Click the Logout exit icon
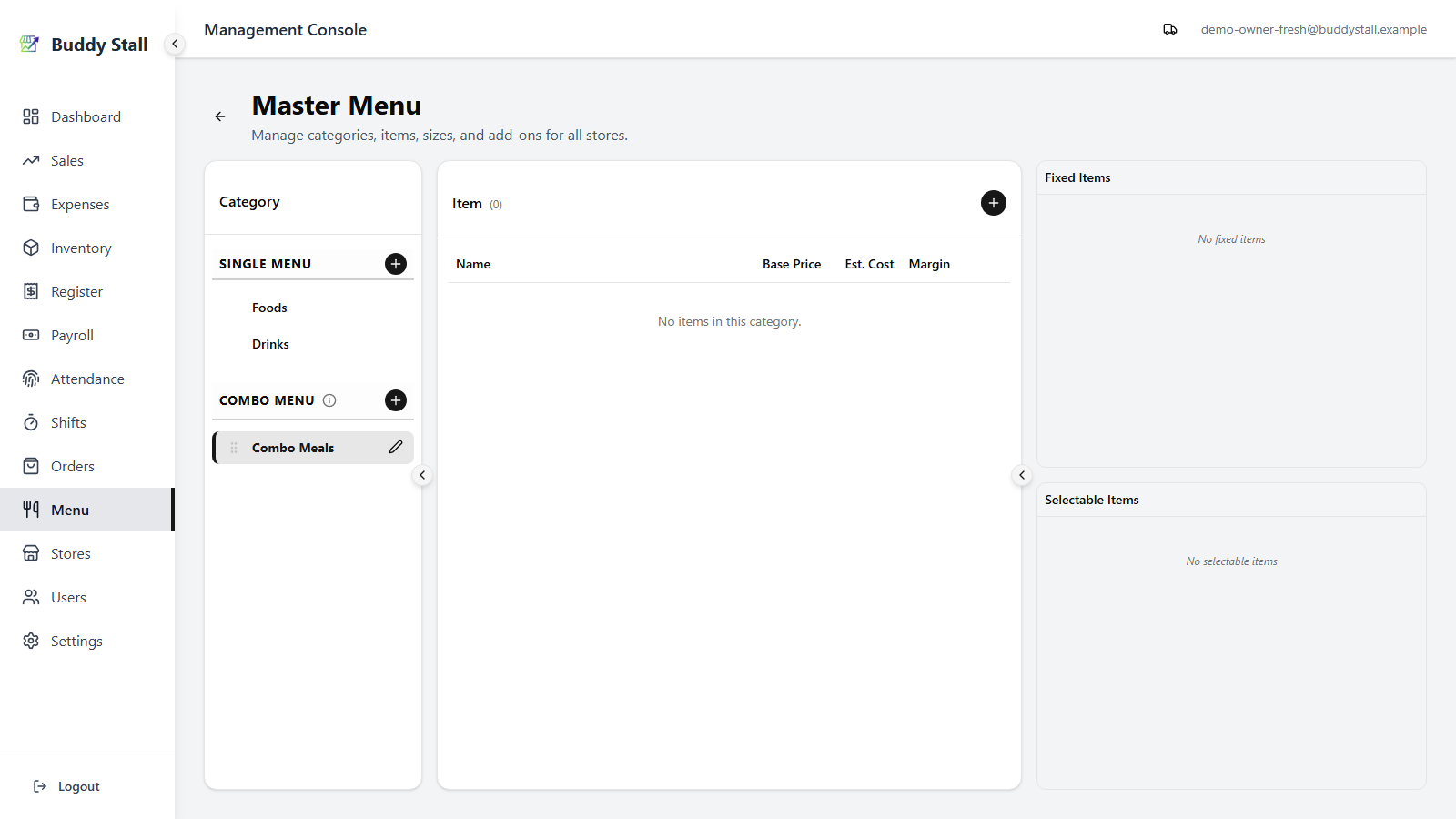Image resolution: width=1456 pixels, height=819 pixels. point(40,786)
